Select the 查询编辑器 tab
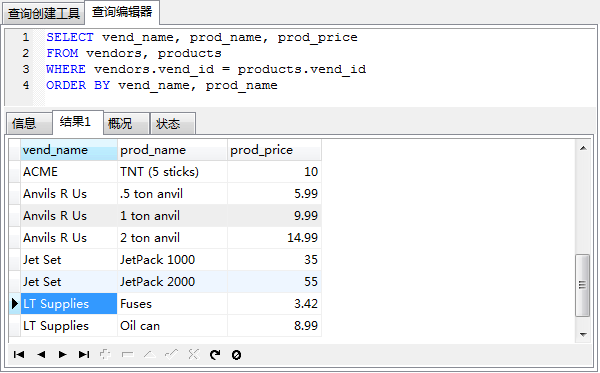Image resolution: width=600 pixels, height=373 pixels. [x=122, y=12]
